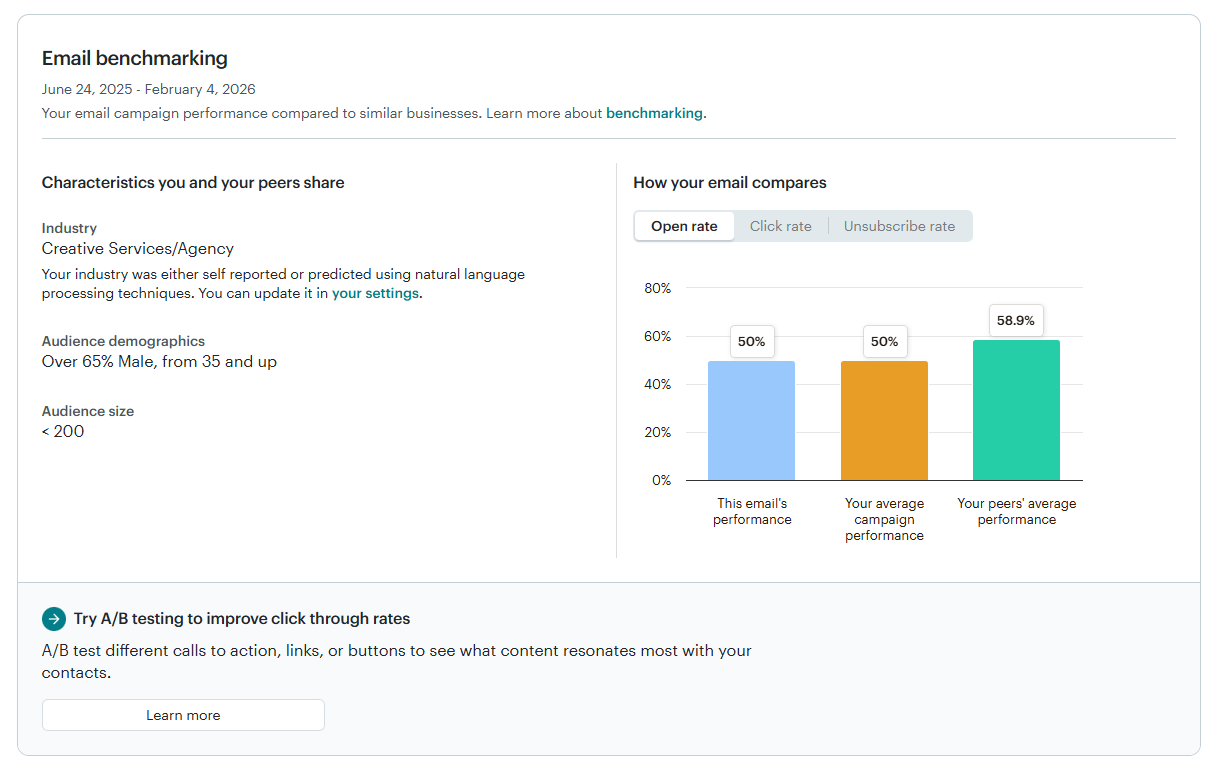Open your settings link
This screenshot has width=1217, height=772.
click(375, 293)
